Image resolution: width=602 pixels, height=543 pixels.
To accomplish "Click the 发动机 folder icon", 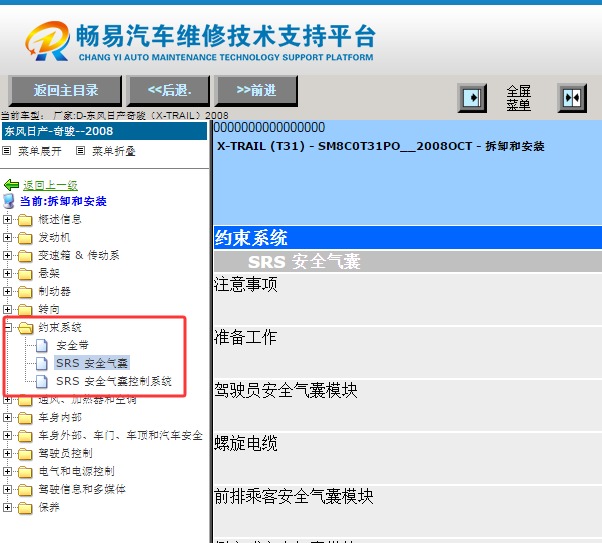I will click(x=25, y=238).
